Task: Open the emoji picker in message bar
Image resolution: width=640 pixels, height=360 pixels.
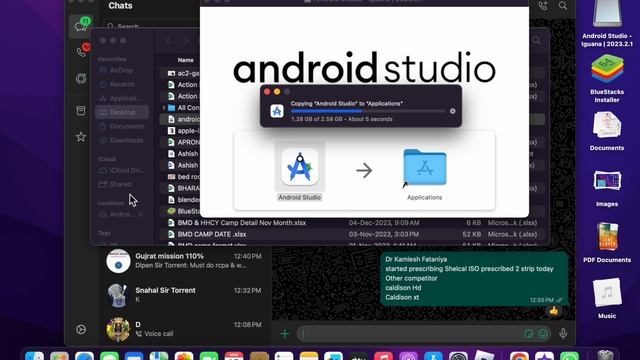Action: click(x=543, y=334)
